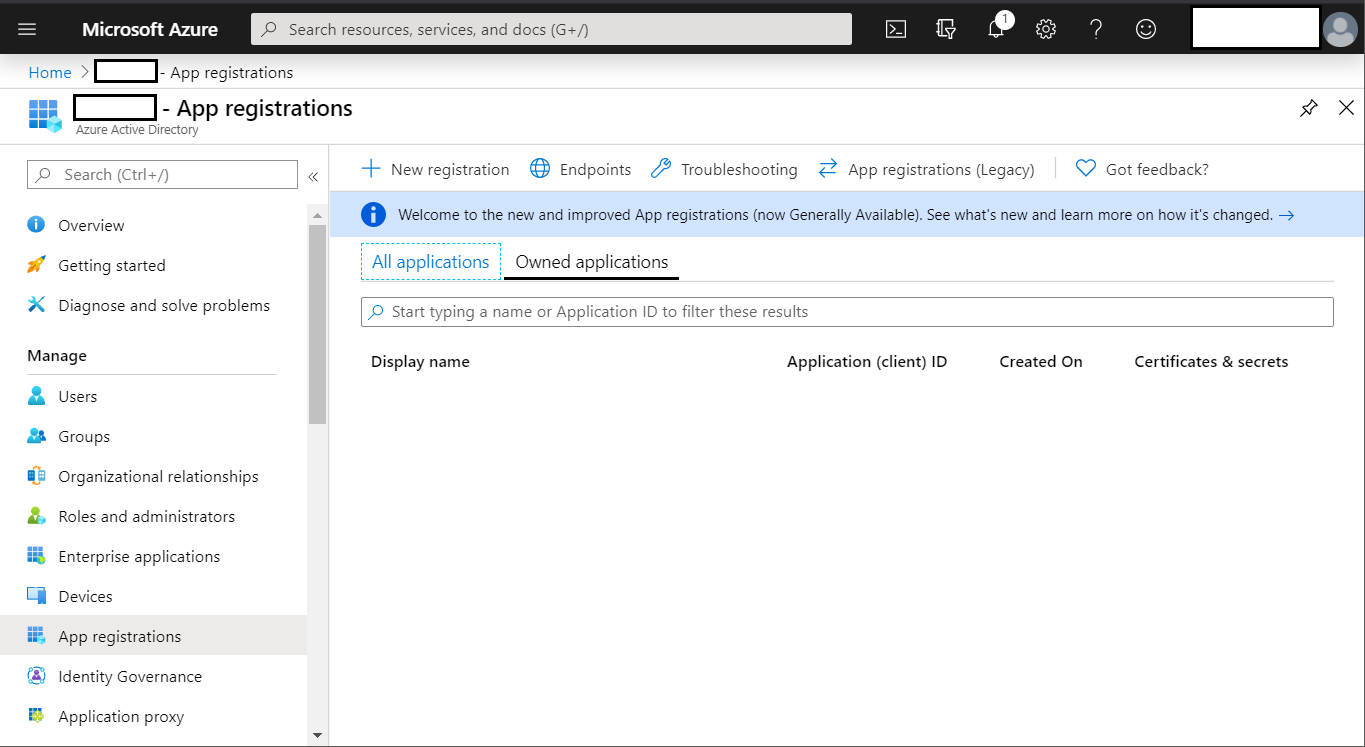This screenshot has width=1365, height=747.
Task: Click the sidebar scrollbar down arrow
Action: point(318,735)
